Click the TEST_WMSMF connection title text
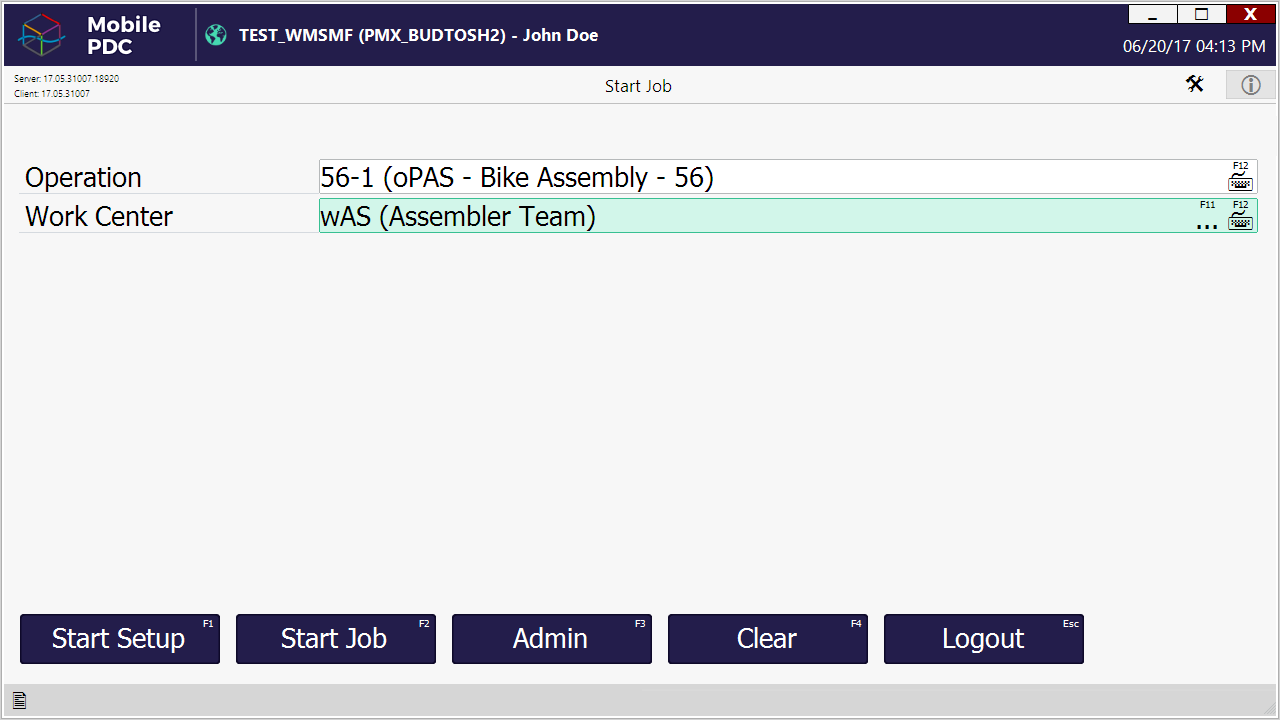The width and height of the screenshot is (1280, 720). point(418,35)
